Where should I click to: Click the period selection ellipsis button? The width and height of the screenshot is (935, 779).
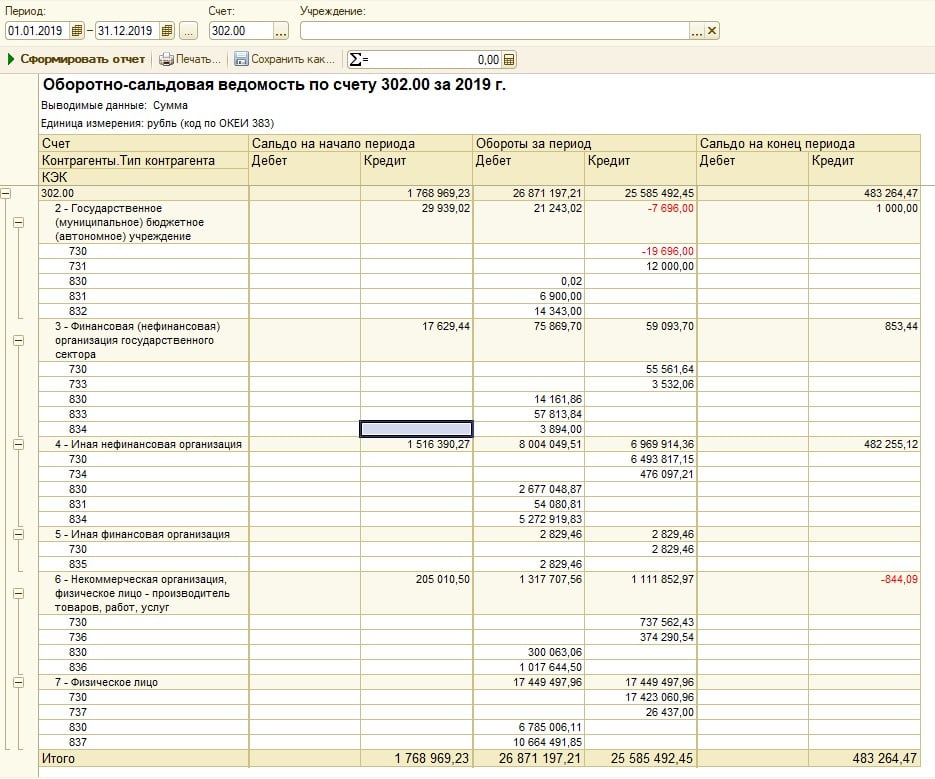coord(188,31)
